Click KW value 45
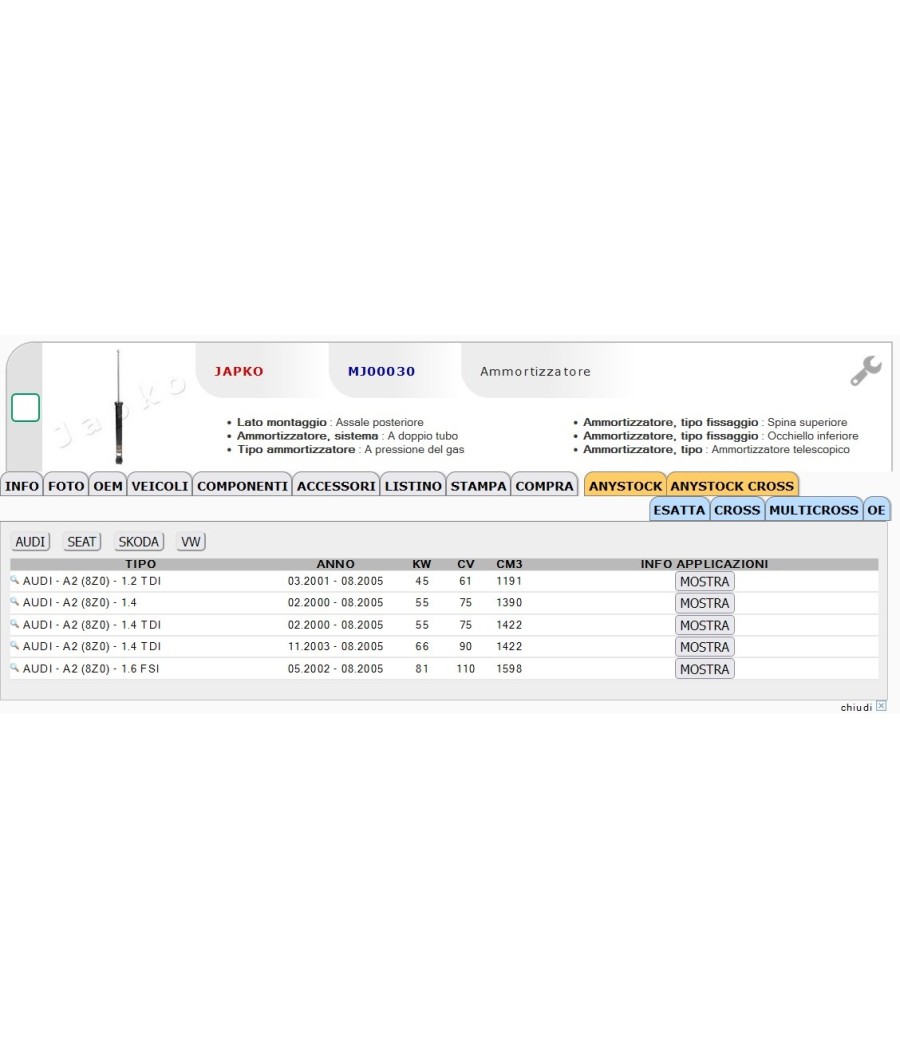900x1050 pixels. 422,581
